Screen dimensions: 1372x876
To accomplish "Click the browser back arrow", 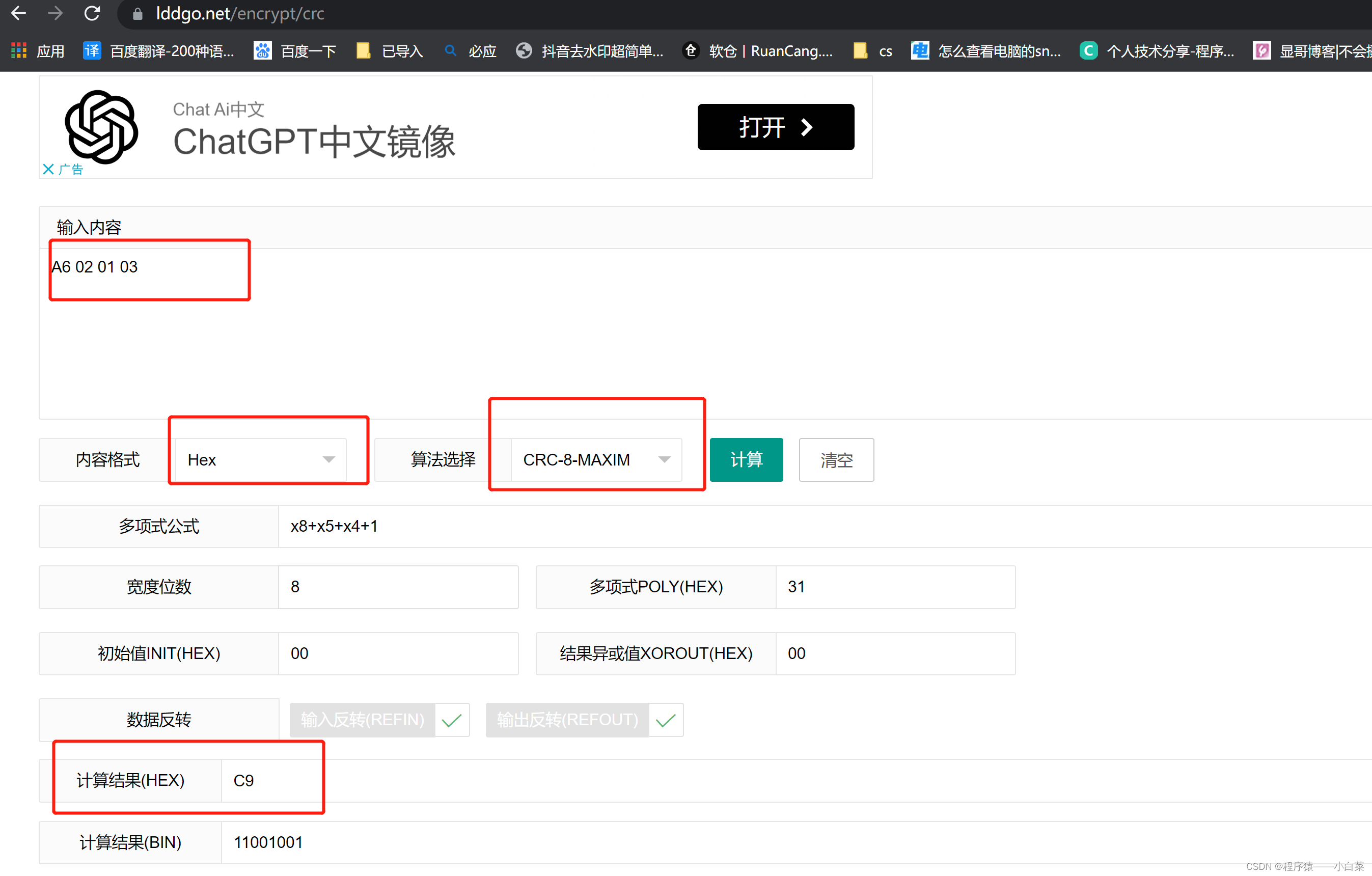I will (x=19, y=14).
